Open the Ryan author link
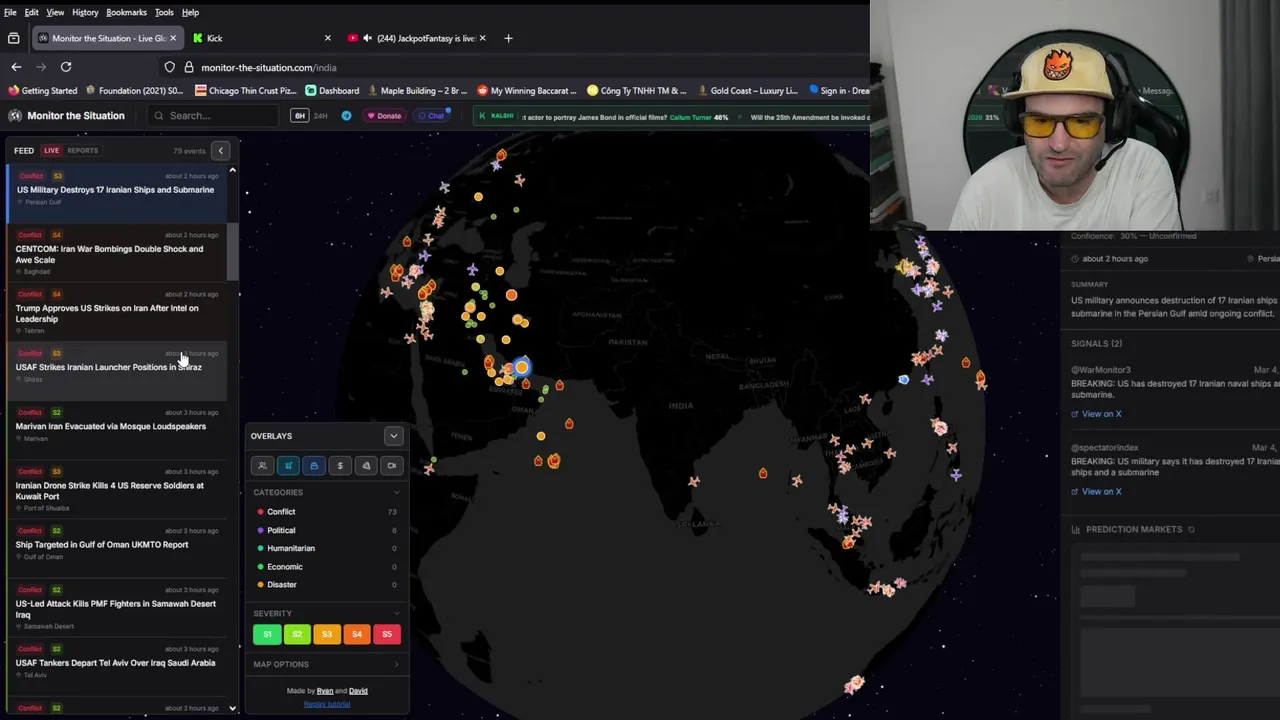Screen dimensions: 1280x720 pyautogui.click(x=325, y=691)
